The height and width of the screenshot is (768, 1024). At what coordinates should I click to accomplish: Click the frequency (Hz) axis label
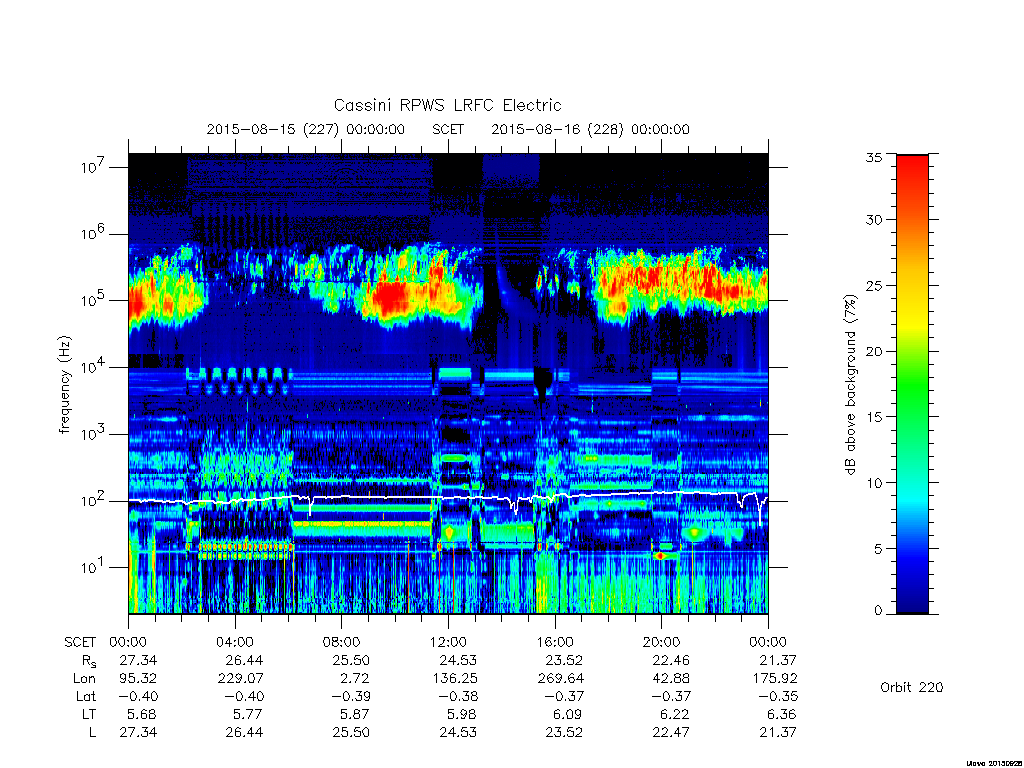tap(65, 385)
